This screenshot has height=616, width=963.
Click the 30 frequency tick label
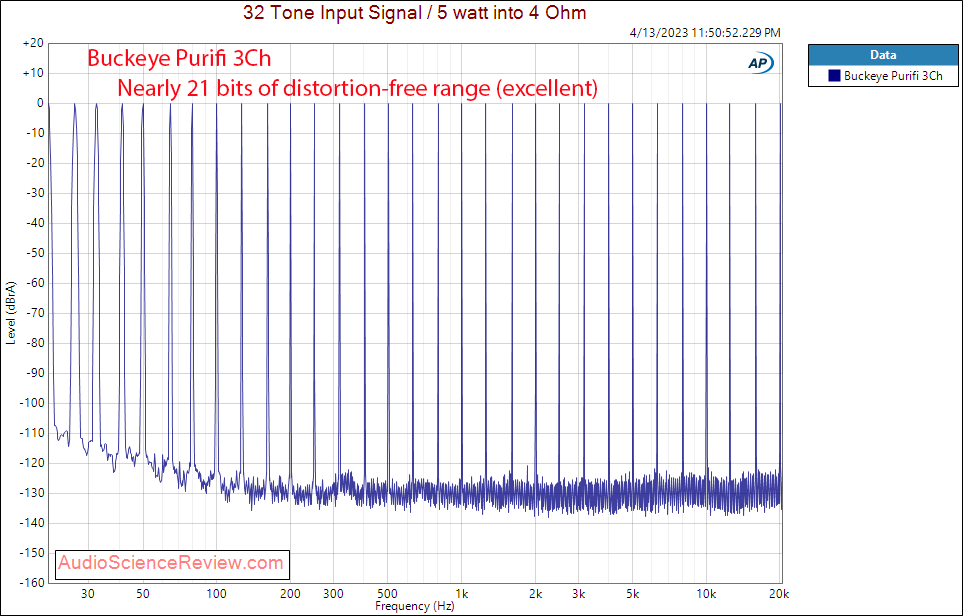point(88,594)
